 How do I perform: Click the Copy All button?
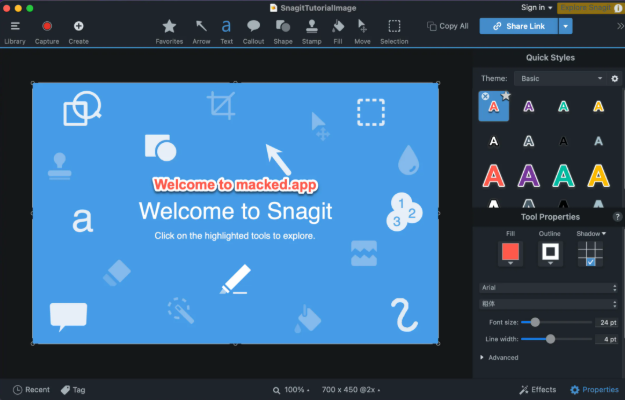tap(448, 26)
